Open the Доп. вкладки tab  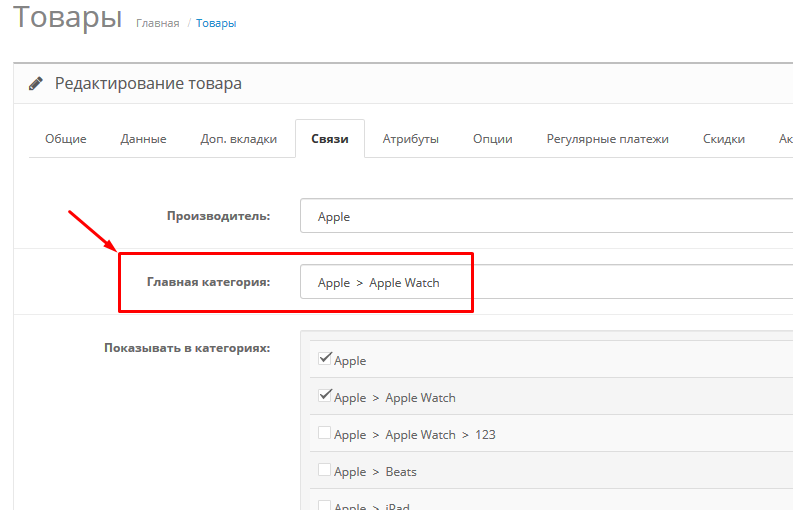(239, 139)
